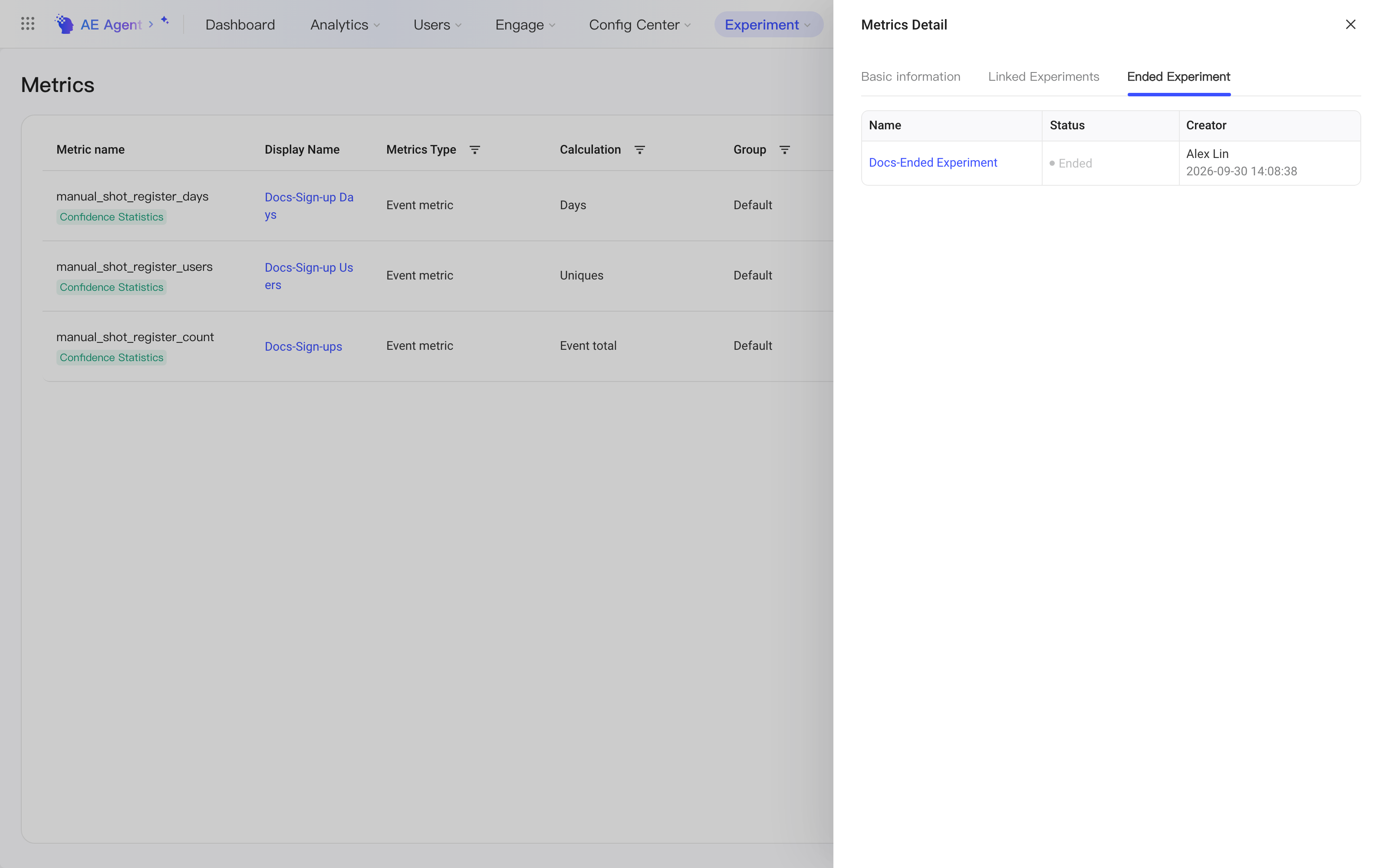The image size is (1389, 868).
Task: Expand the Engage dropdown menu
Action: [x=525, y=25]
